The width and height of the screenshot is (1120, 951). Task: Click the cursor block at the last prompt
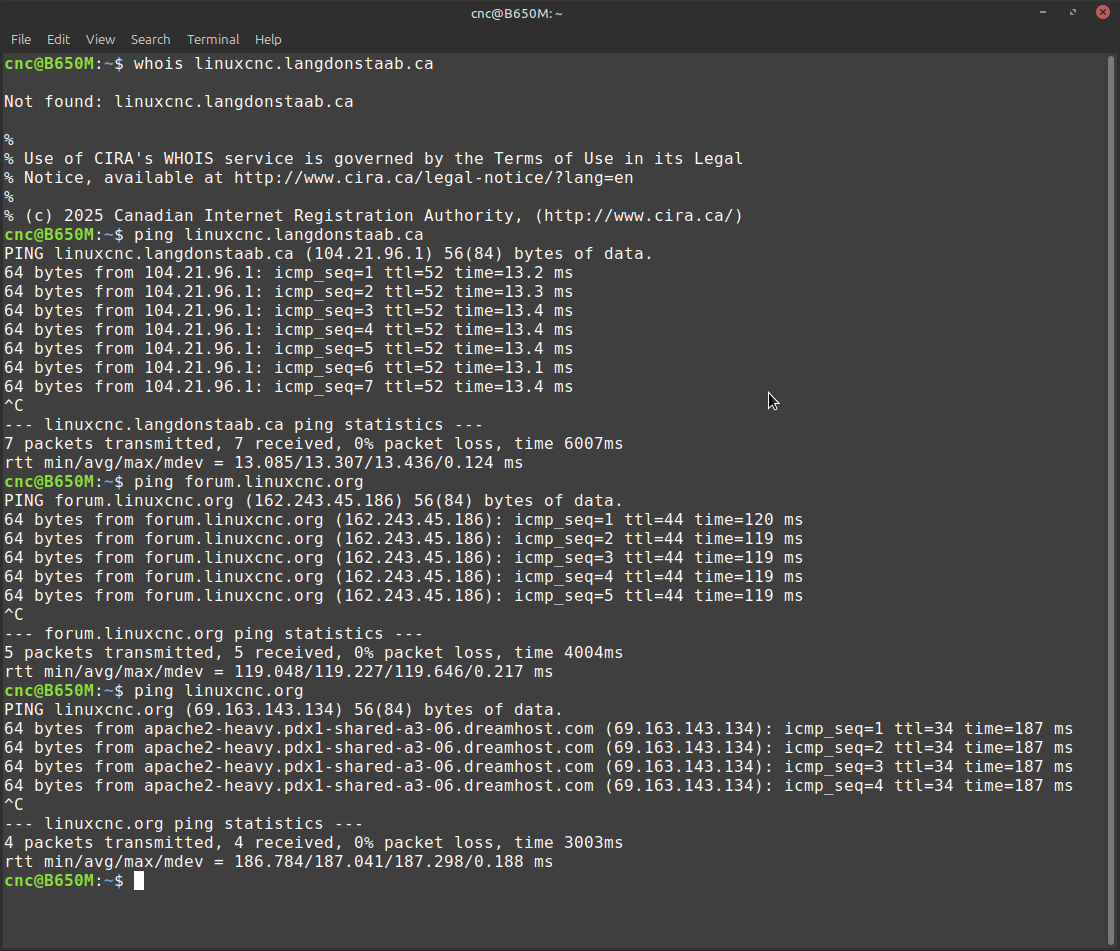(x=139, y=881)
